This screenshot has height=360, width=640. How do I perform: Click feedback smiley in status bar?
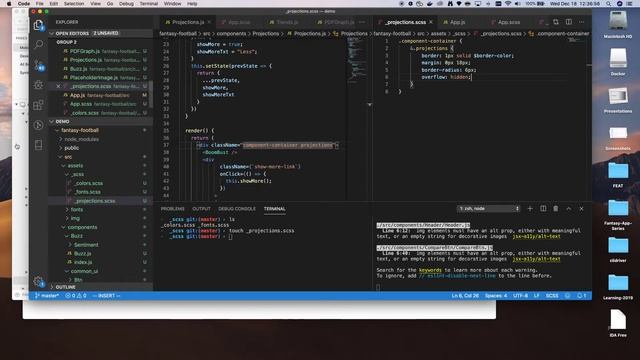click(x=567, y=296)
